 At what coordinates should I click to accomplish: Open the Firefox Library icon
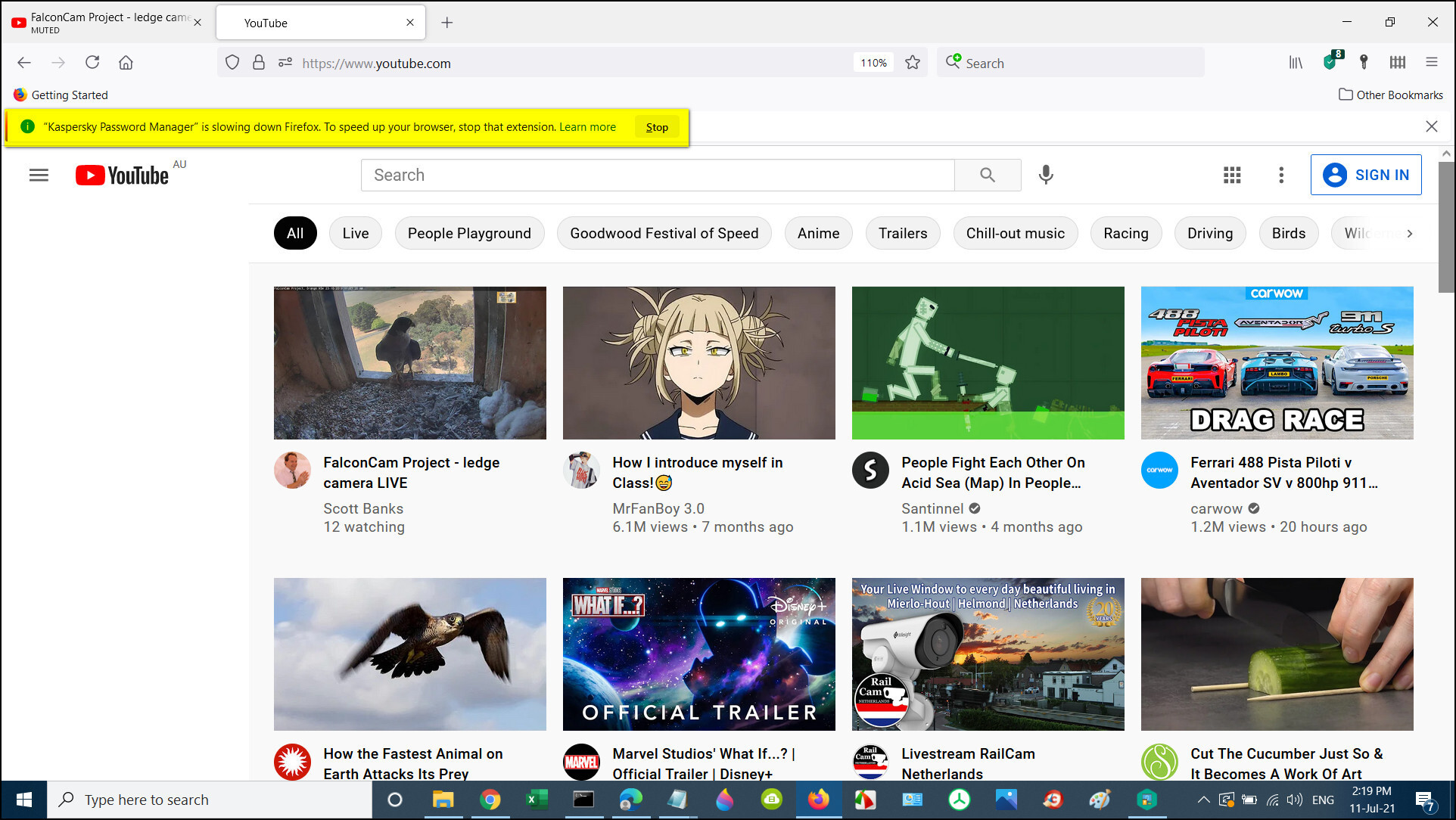coord(1296,63)
